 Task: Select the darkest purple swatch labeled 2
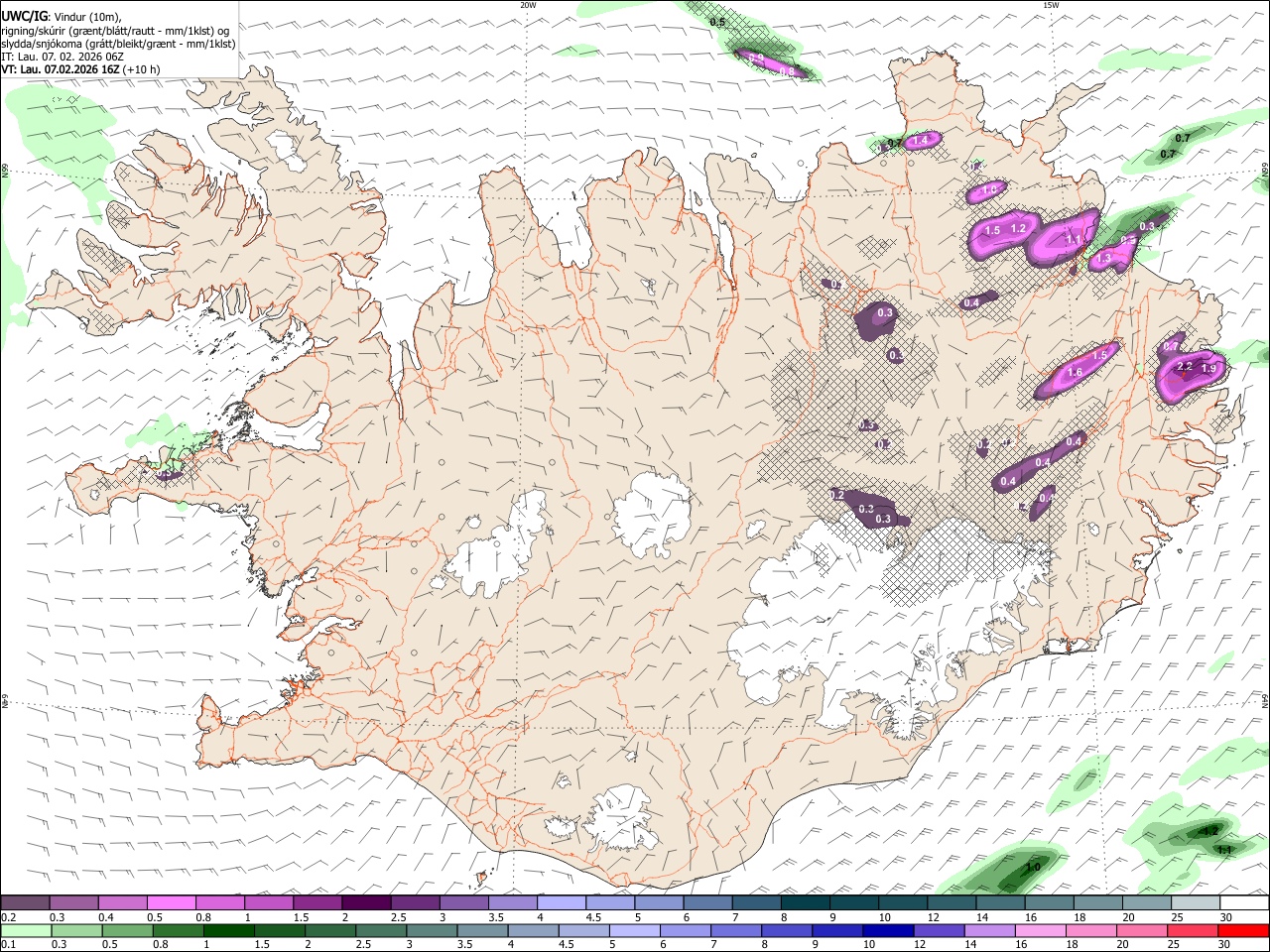[365, 903]
